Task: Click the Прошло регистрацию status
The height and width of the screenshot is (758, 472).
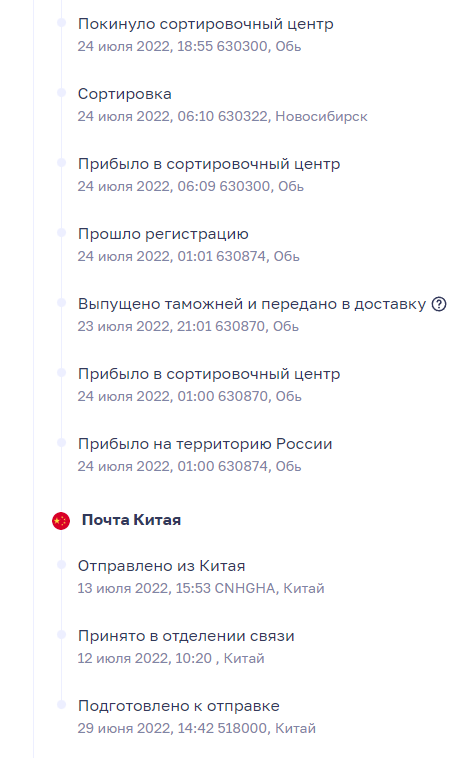Action: (163, 234)
